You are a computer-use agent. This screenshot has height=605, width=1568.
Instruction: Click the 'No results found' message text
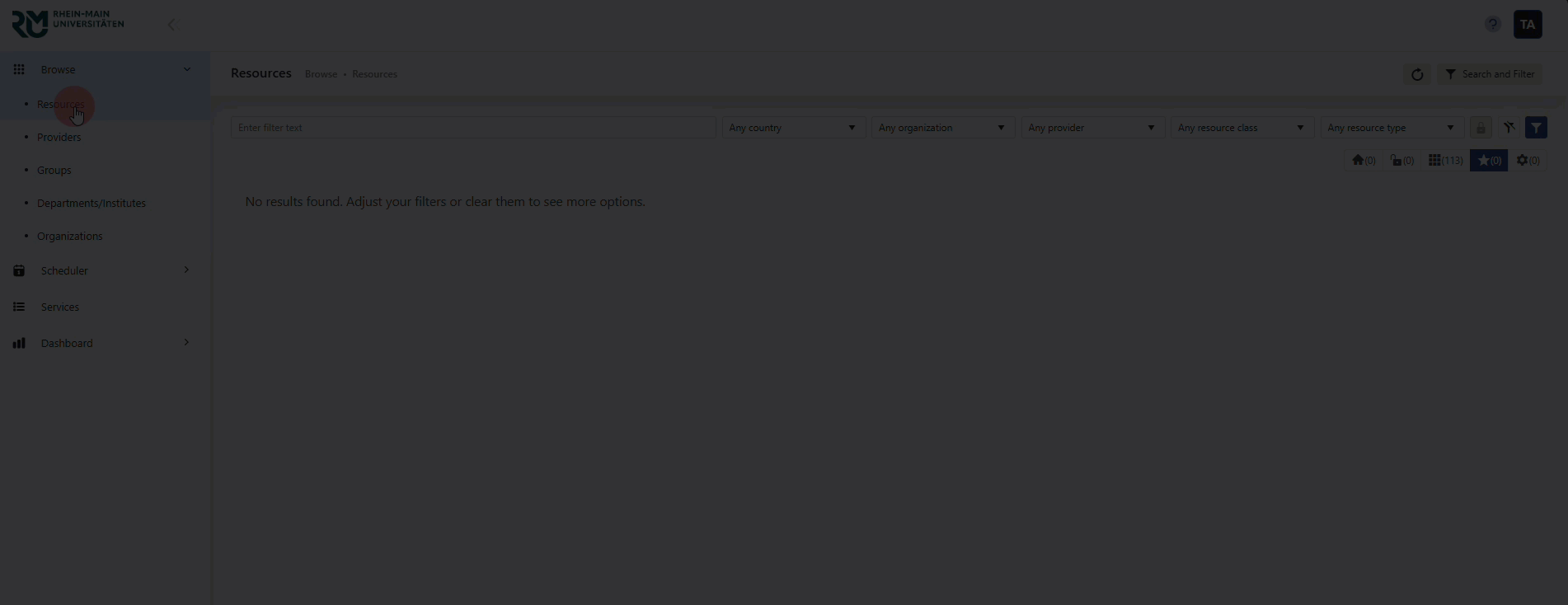coord(445,202)
